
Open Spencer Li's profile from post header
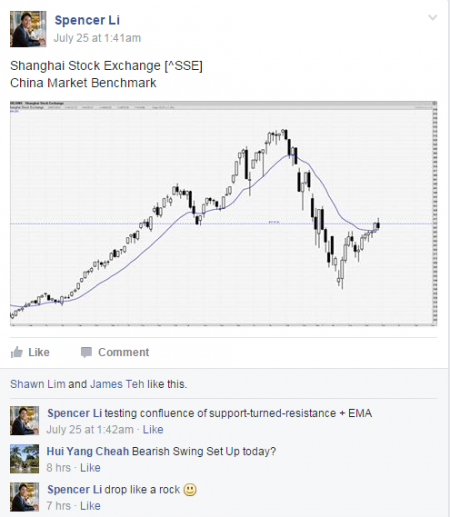point(87,20)
